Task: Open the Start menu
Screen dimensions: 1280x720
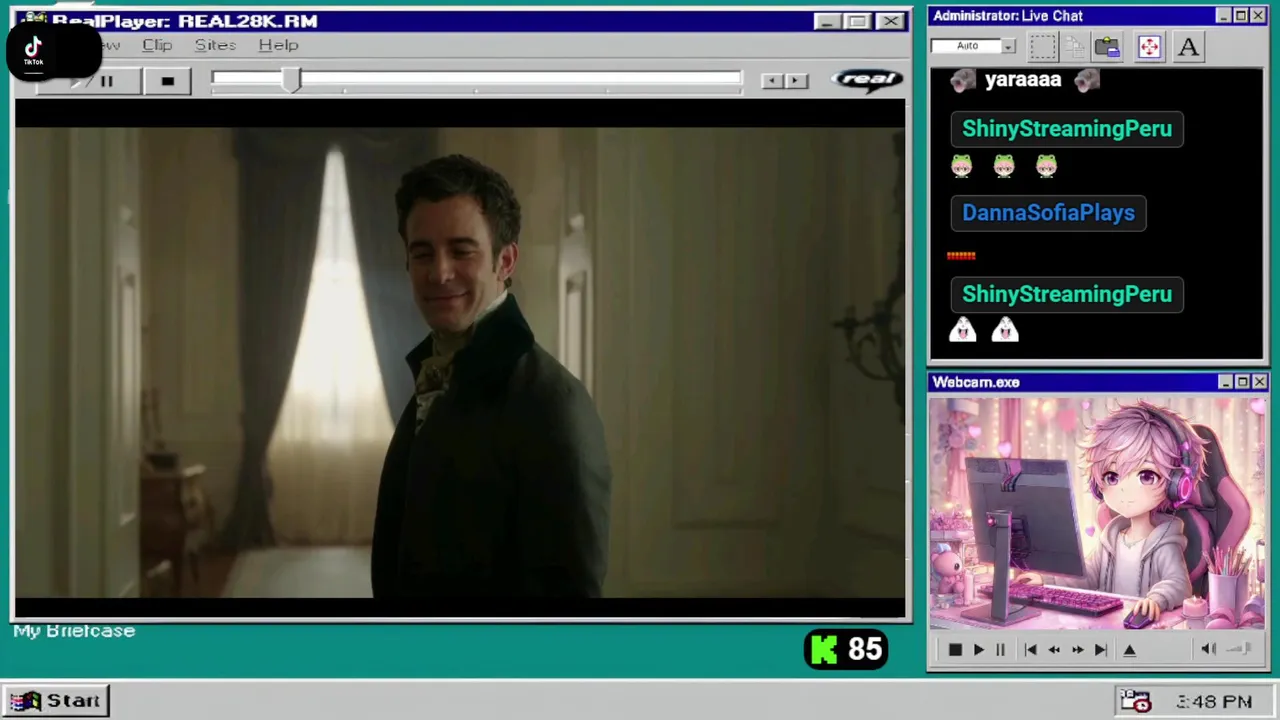Action: pyautogui.click(x=57, y=701)
